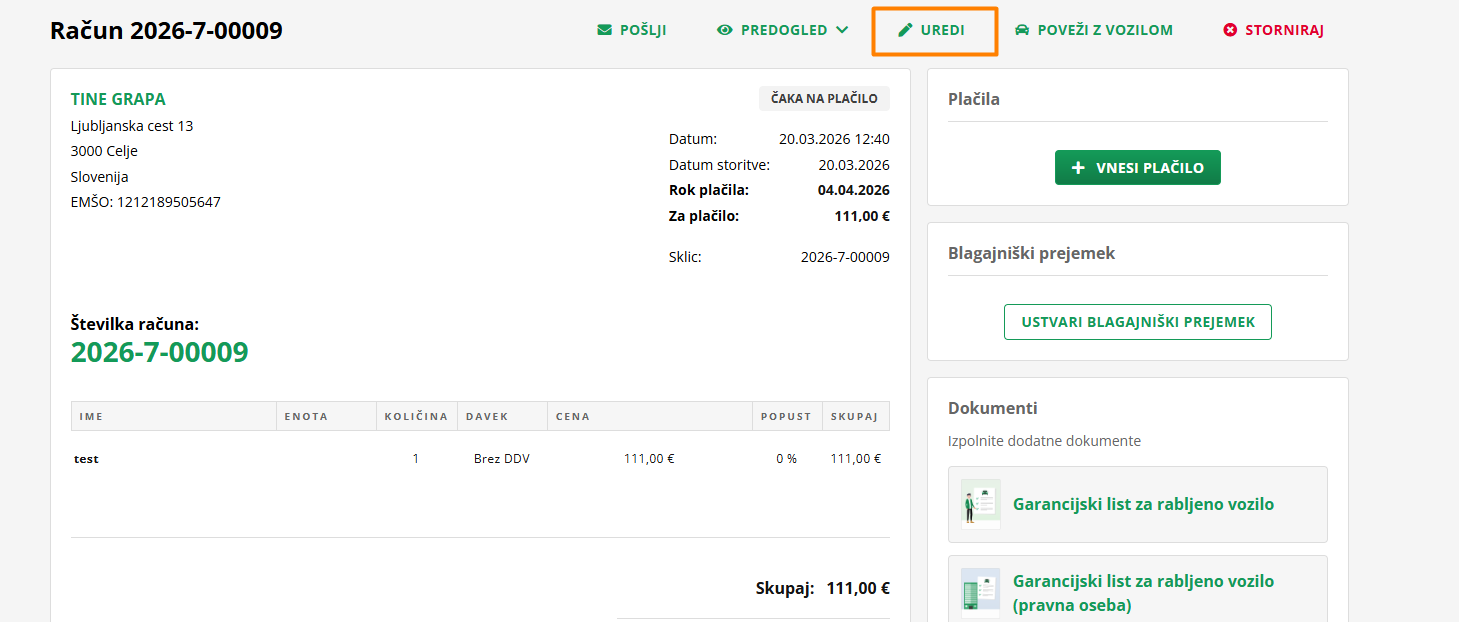Image resolution: width=1459 pixels, height=622 pixels.
Task: Open customer link Tine Grapa
Action: point(118,99)
